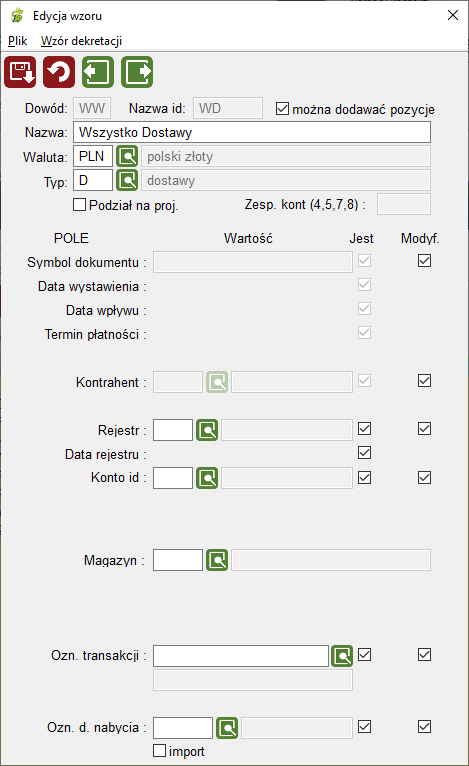Open the Wzór dekretacji menu

click(81, 41)
